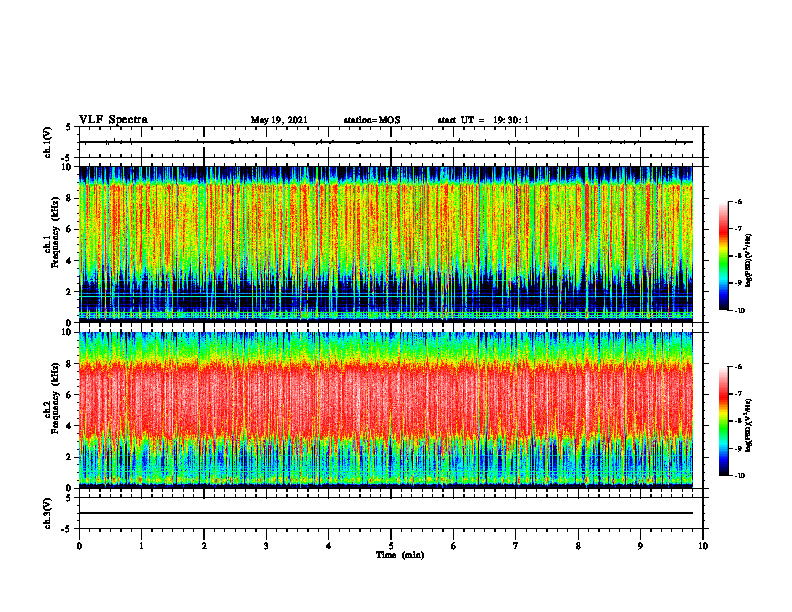This screenshot has width=792, height=612.
Task: Click "-9" on the ch.1 color scale
Action: [738, 283]
